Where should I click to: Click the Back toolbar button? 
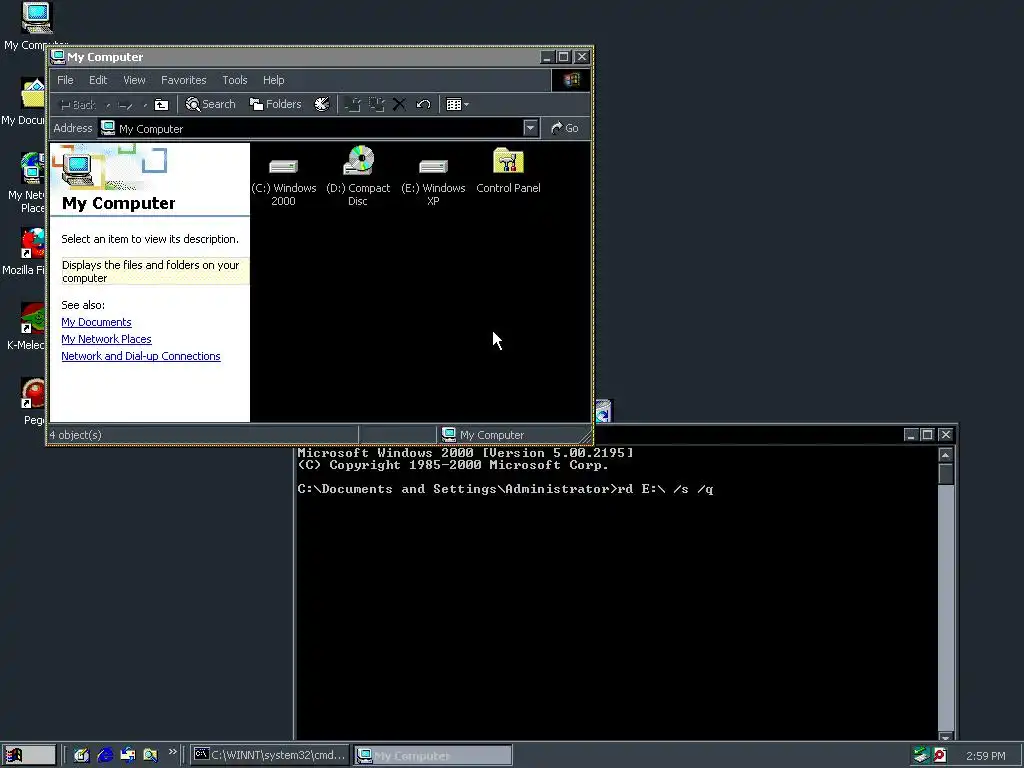[78, 104]
